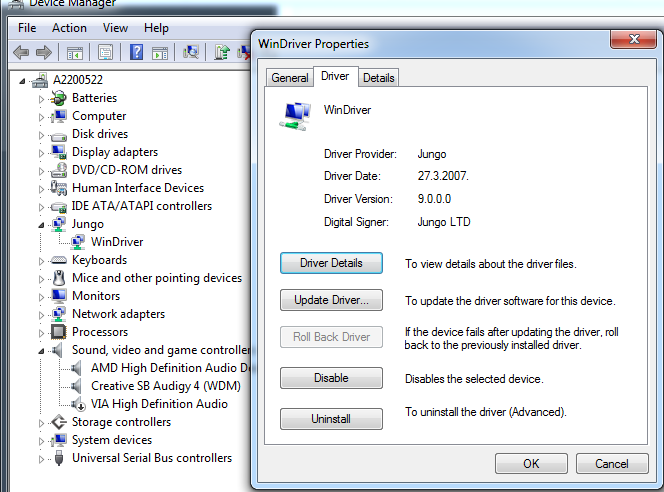This screenshot has height=492, width=664.
Task: Close the WinDriver Properties dialog
Action: tap(634, 39)
